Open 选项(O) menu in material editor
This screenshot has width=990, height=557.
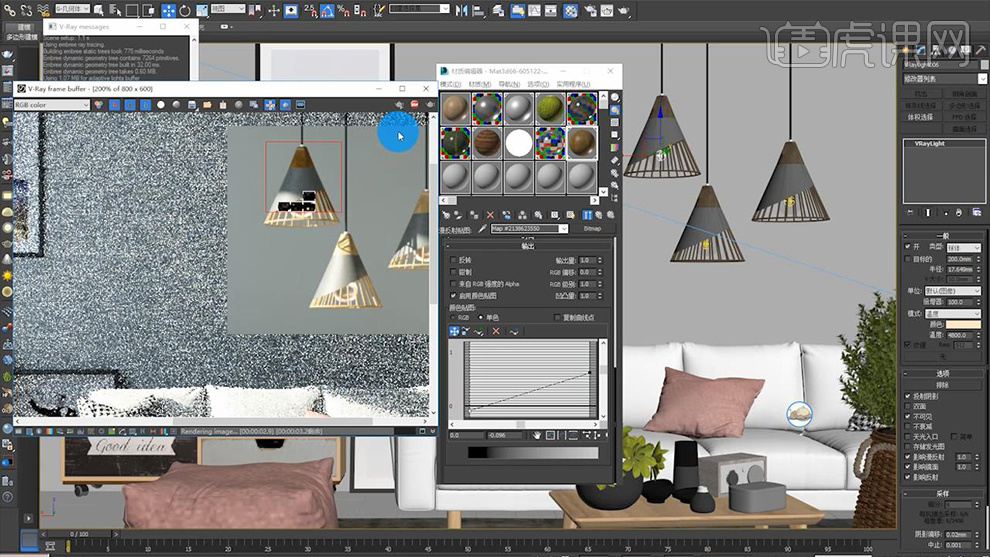538,84
